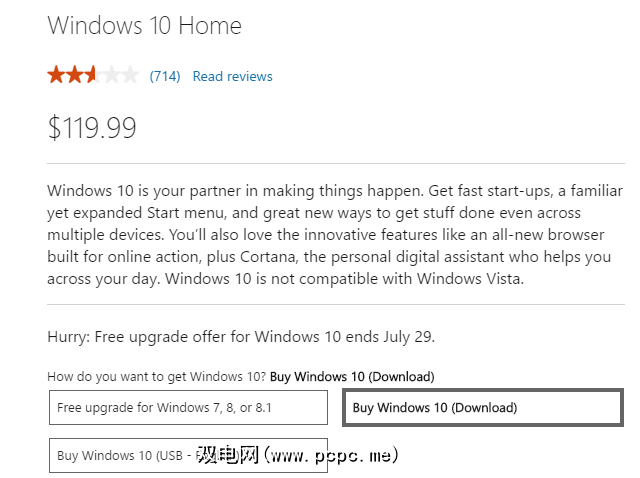
Task: Click the bold Buy Windows 10 (Download) selection text
Action: point(352,377)
